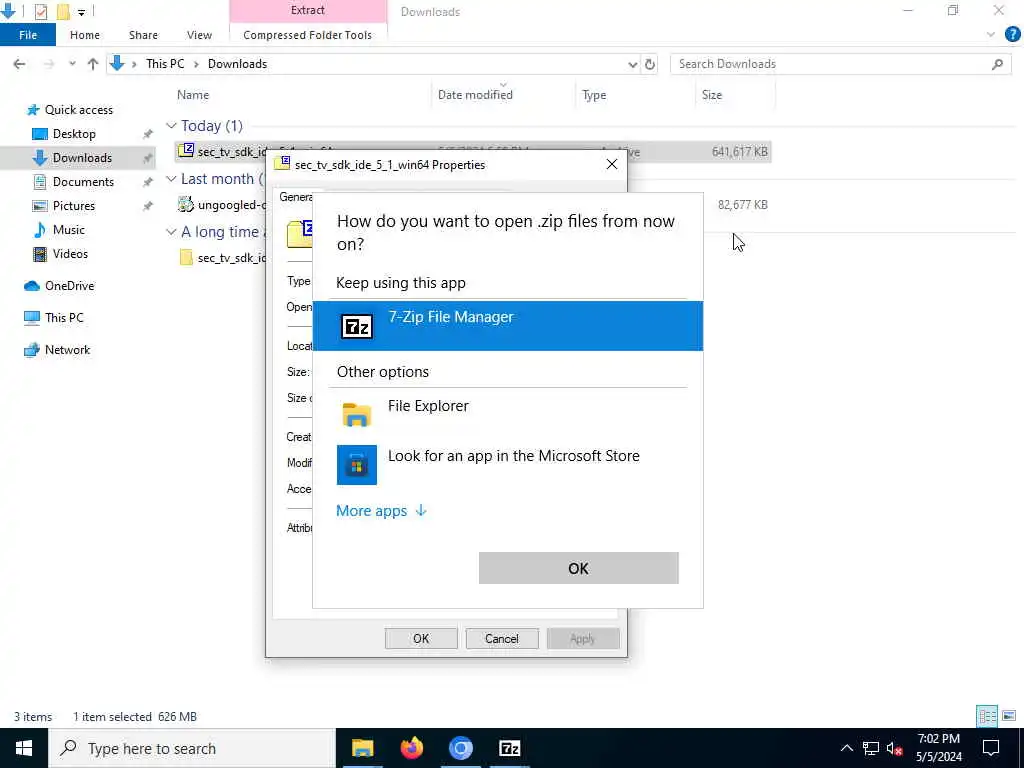The height and width of the screenshot is (768, 1024).
Task: Confirm app choice with the dialog OK button
Action: [578, 568]
